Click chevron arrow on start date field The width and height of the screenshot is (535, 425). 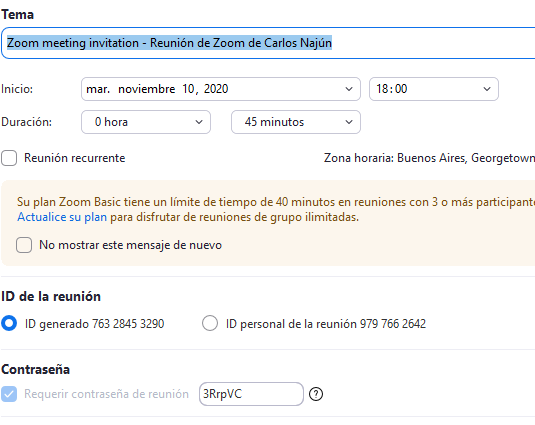coord(349,89)
